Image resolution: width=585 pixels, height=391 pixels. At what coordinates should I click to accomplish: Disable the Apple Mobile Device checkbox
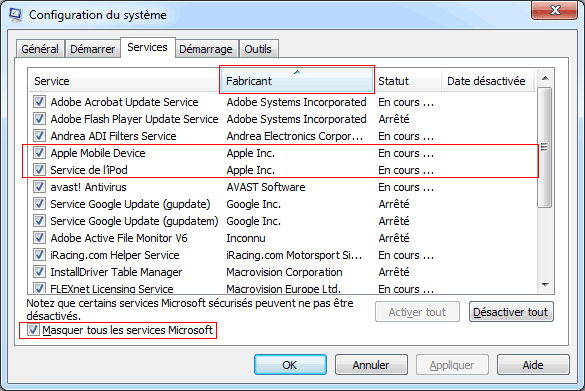[x=39, y=153]
